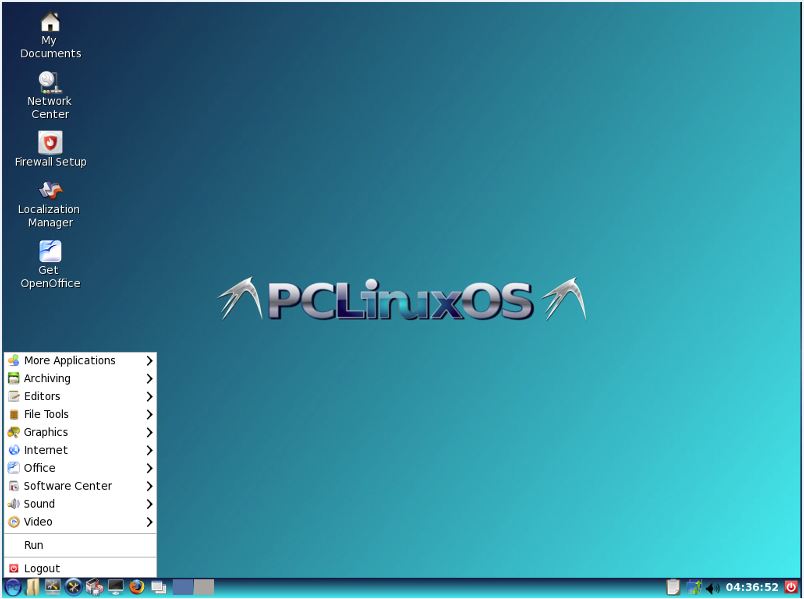804x599 pixels.
Task: Open the Localization Manager desktop icon
Action: [x=49, y=193]
